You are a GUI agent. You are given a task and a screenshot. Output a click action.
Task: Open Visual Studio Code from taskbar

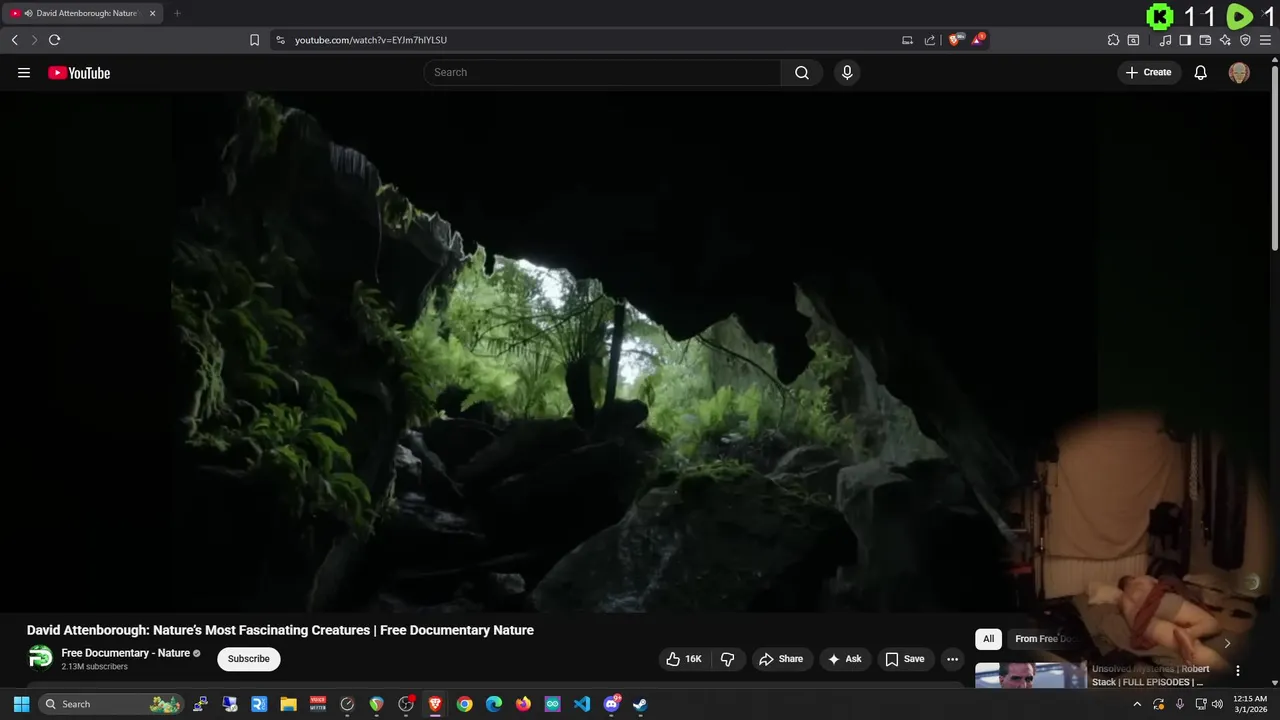pyautogui.click(x=582, y=704)
